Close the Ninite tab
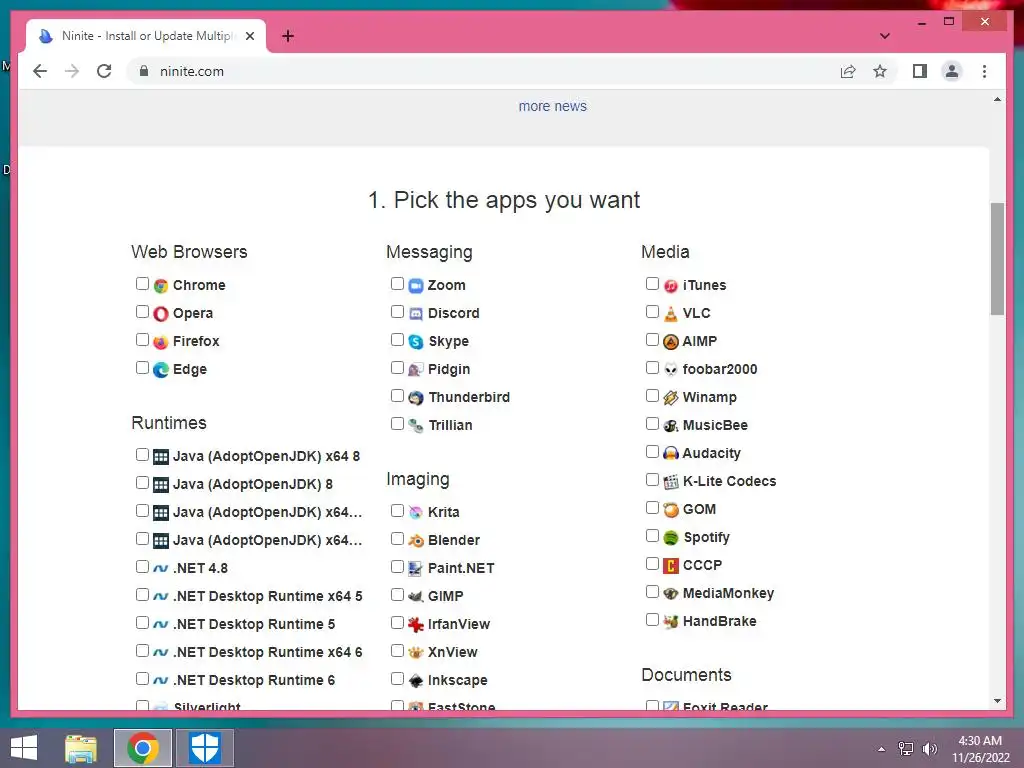 click(249, 36)
